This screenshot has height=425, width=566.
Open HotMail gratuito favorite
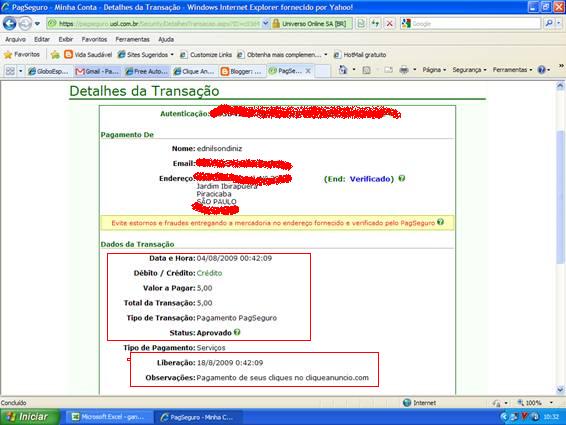click(x=360, y=55)
